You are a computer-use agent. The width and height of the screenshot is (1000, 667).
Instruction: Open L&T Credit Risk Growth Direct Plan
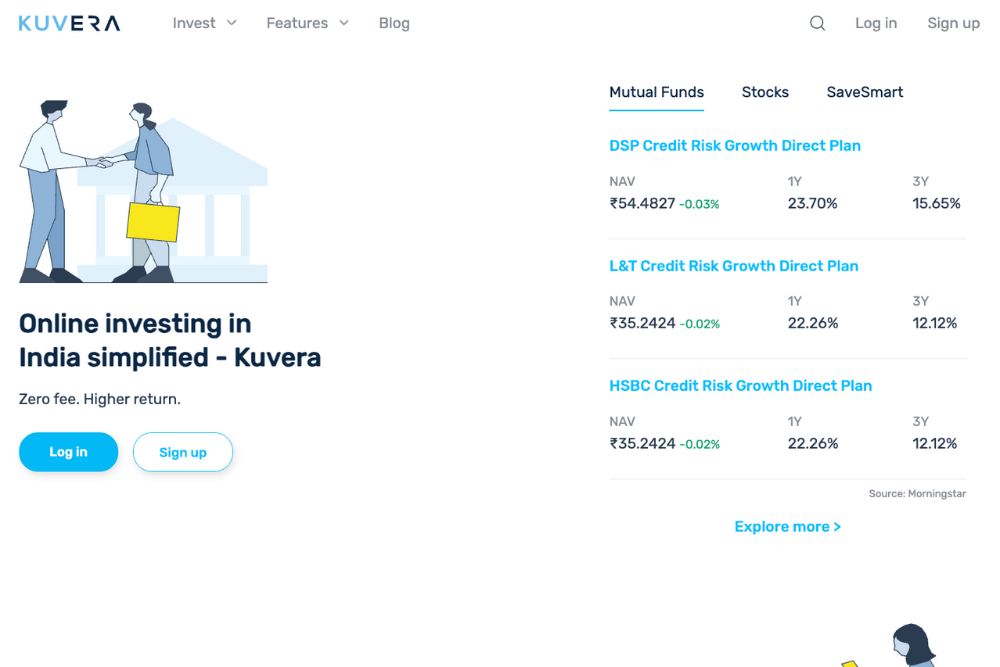pyautogui.click(x=733, y=266)
